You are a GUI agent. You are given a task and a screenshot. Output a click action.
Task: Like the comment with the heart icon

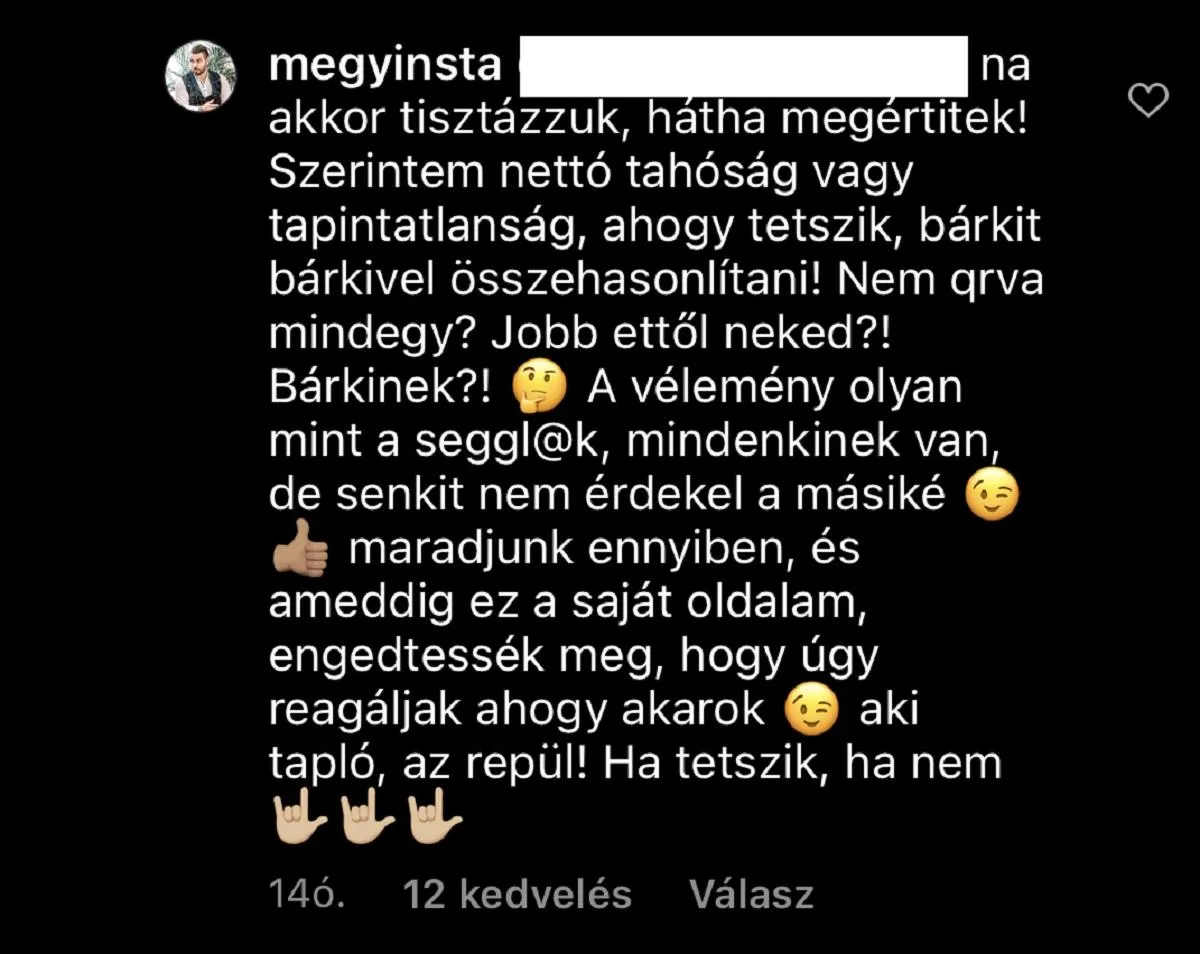(x=1147, y=100)
